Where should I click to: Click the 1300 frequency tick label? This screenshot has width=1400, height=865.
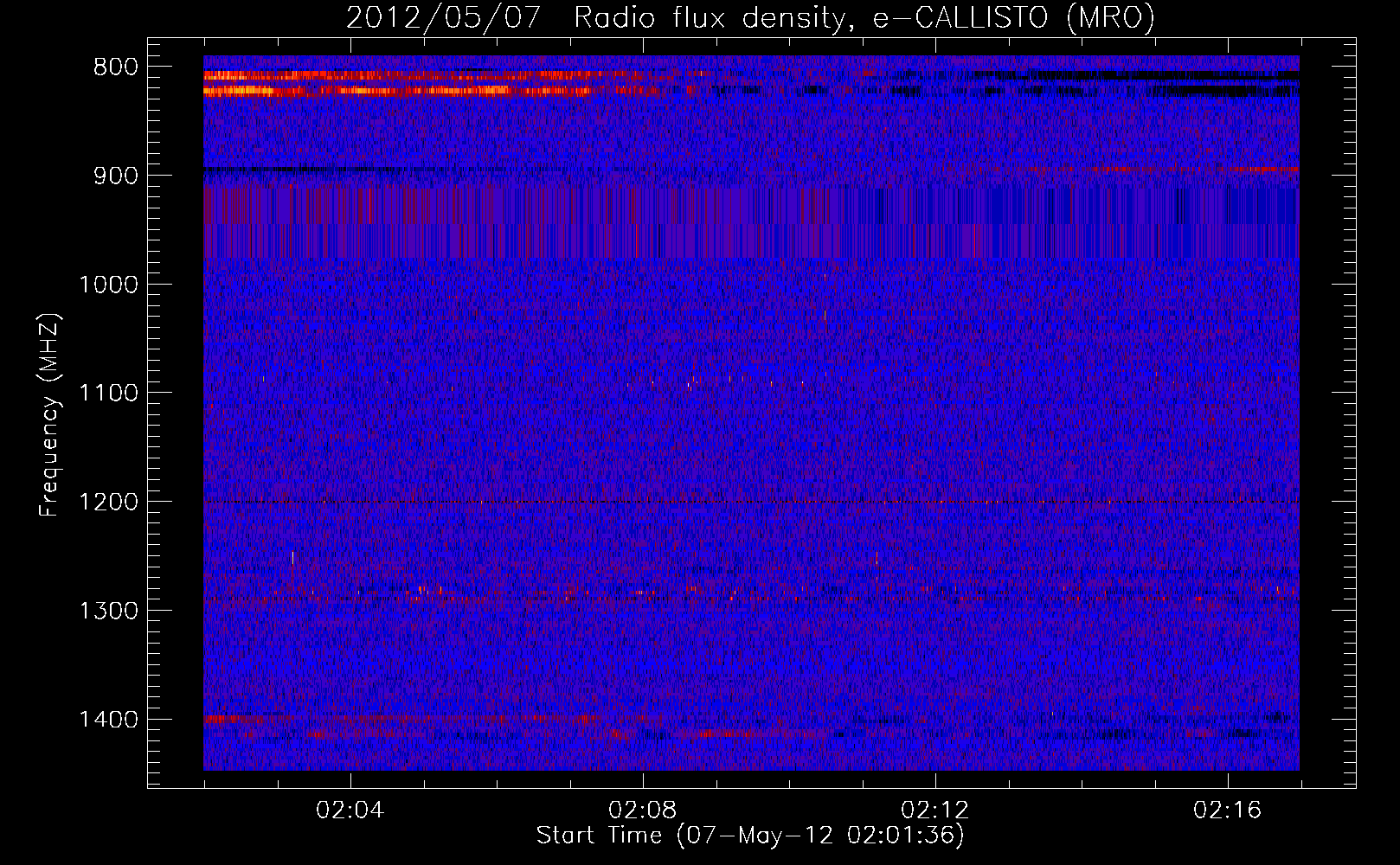(108, 611)
